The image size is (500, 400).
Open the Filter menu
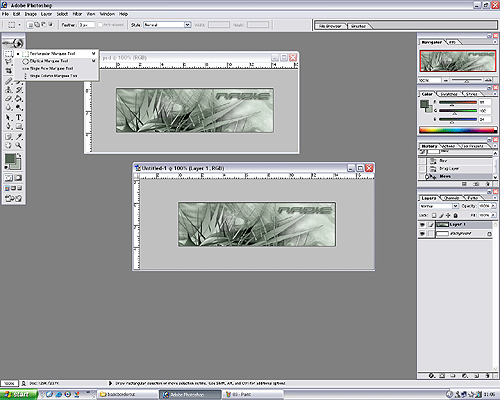[x=77, y=14]
